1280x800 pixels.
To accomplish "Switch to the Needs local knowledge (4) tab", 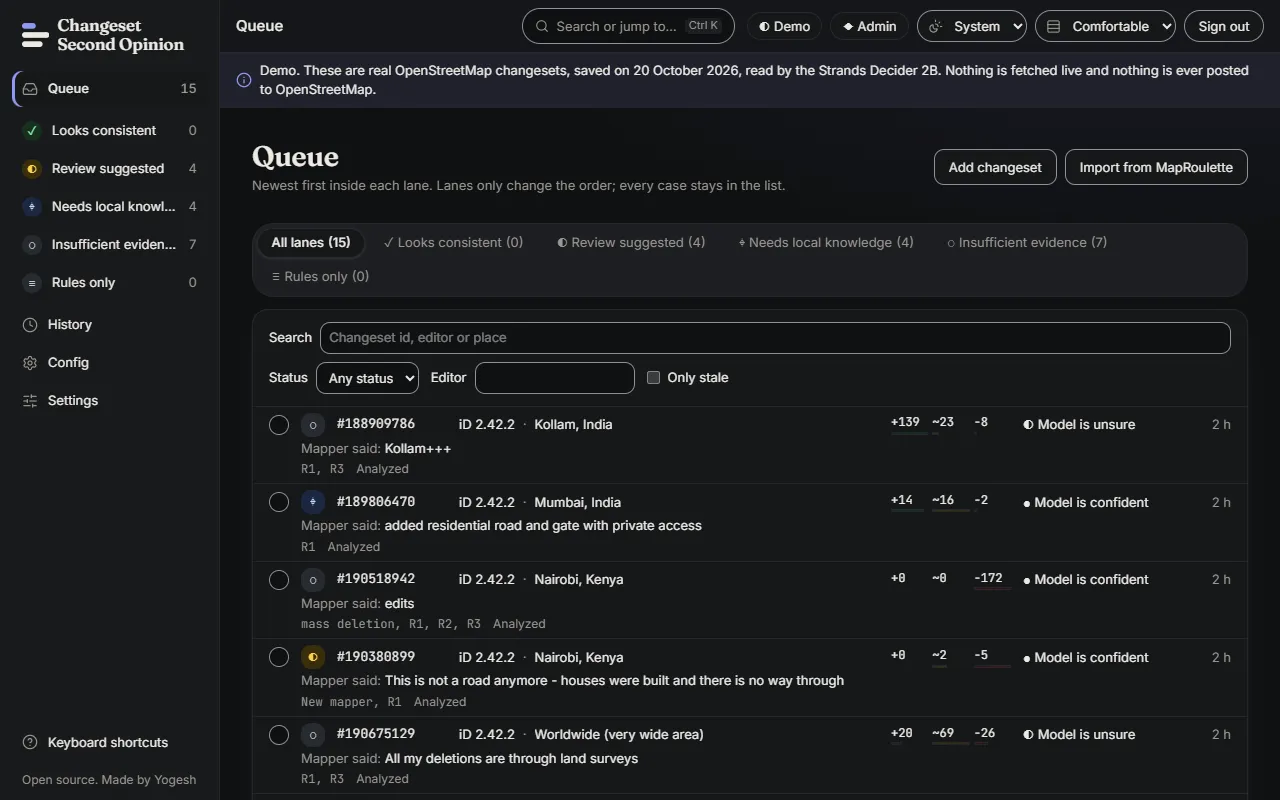I will pyautogui.click(x=826, y=243).
